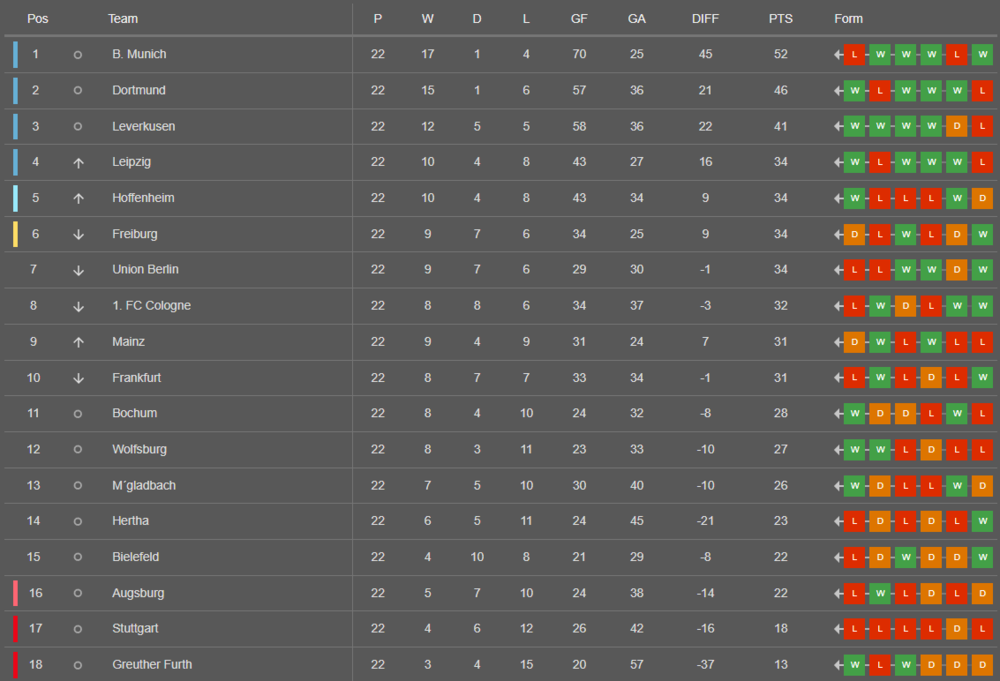Click the form arrow in Greuther Furth's row

tap(838, 664)
